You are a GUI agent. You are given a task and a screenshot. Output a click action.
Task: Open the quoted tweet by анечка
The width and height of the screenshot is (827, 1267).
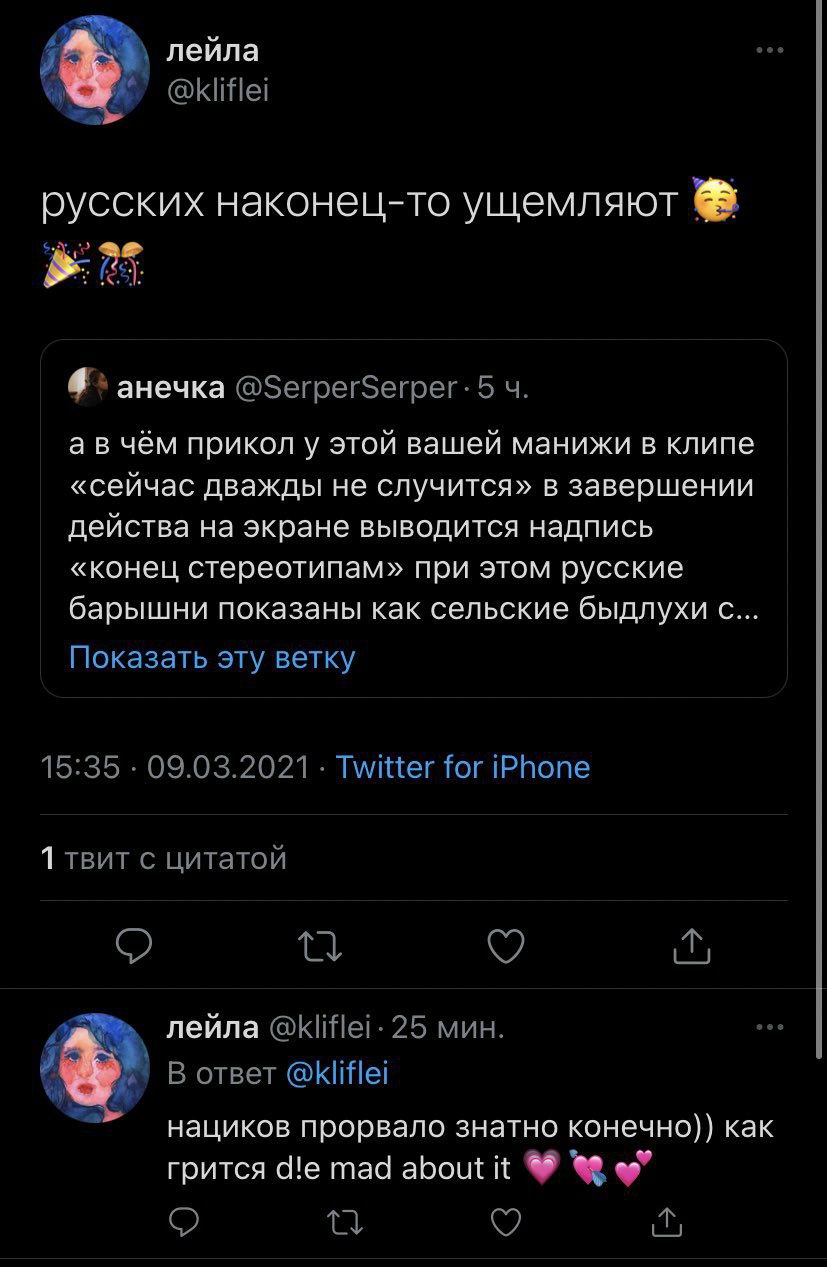(413, 520)
